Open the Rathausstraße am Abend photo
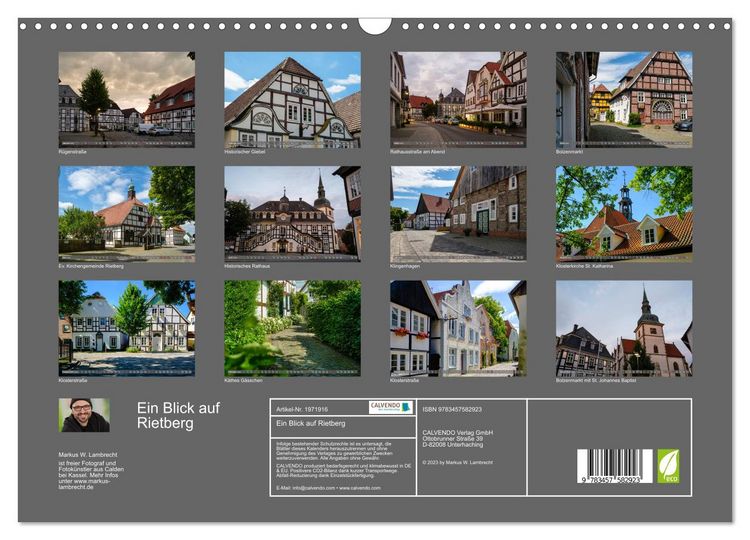 458,99
